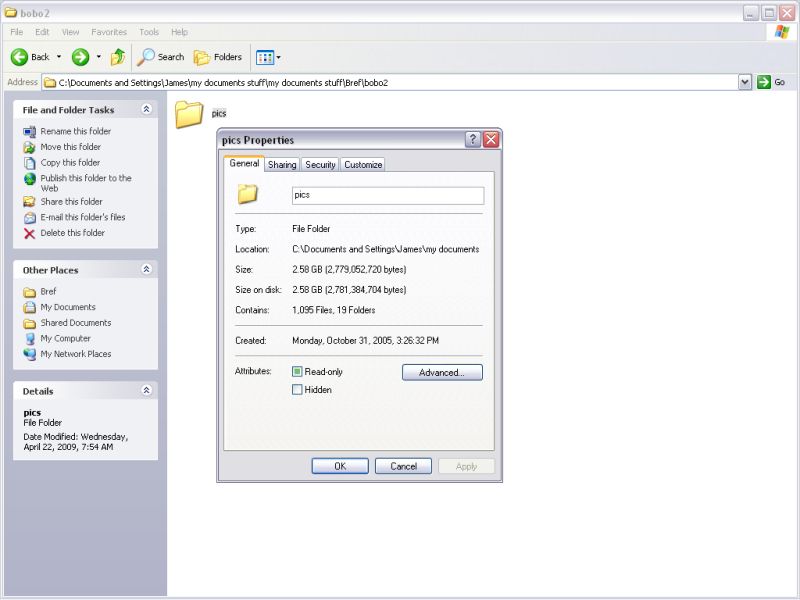Collapse the Details panel
Image resolution: width=800 pixels, height=600 pixels.
[146, 390]
